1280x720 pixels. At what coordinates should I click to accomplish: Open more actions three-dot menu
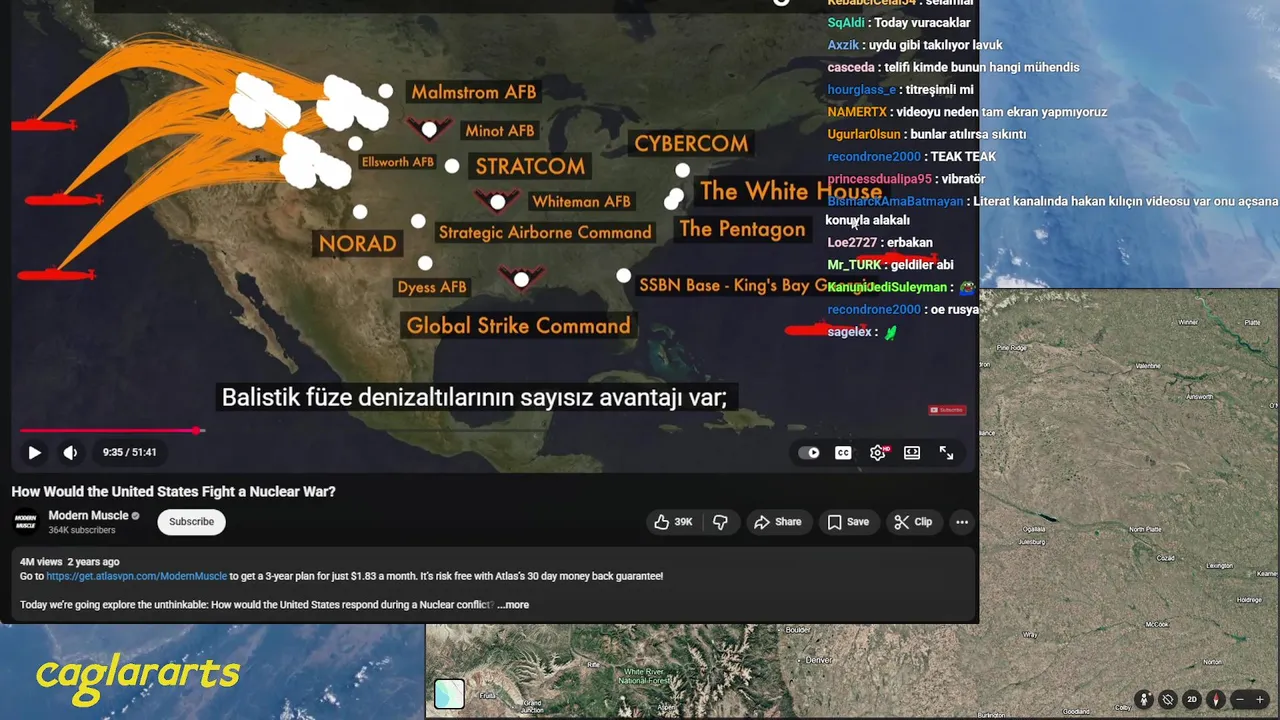962,522
